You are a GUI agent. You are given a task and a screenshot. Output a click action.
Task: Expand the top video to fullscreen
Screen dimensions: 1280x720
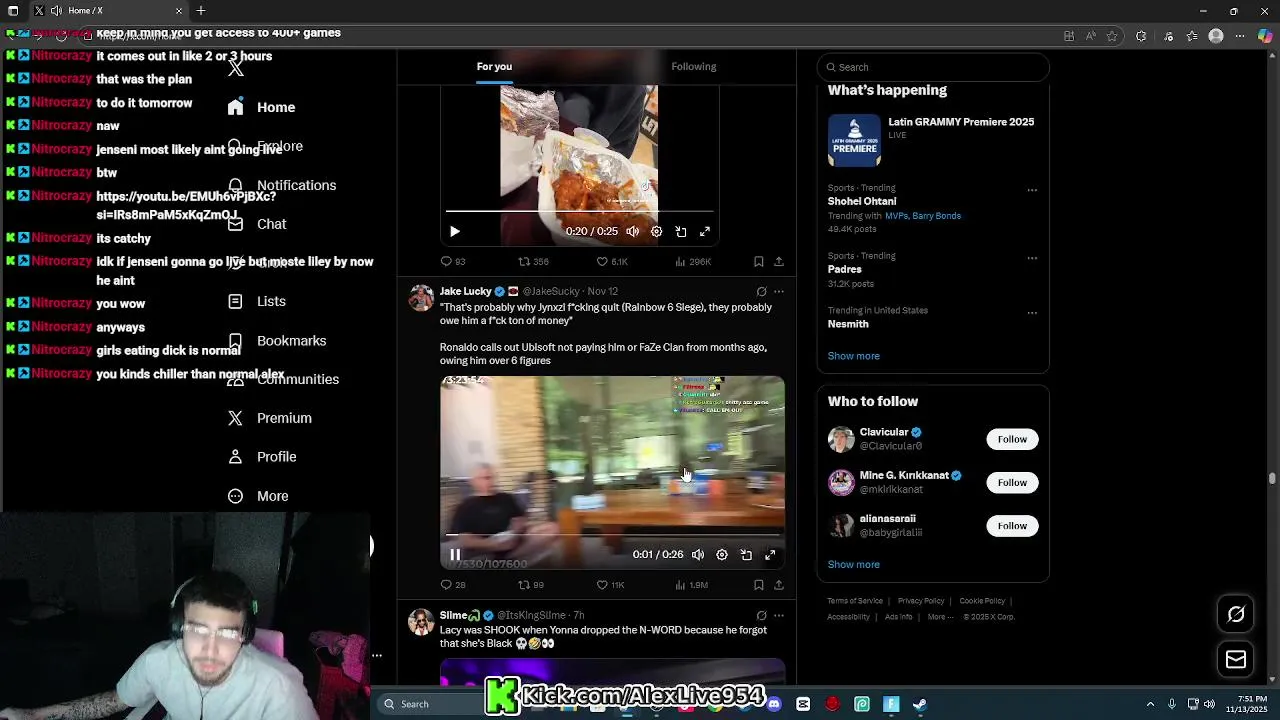(x=705, y=231)
